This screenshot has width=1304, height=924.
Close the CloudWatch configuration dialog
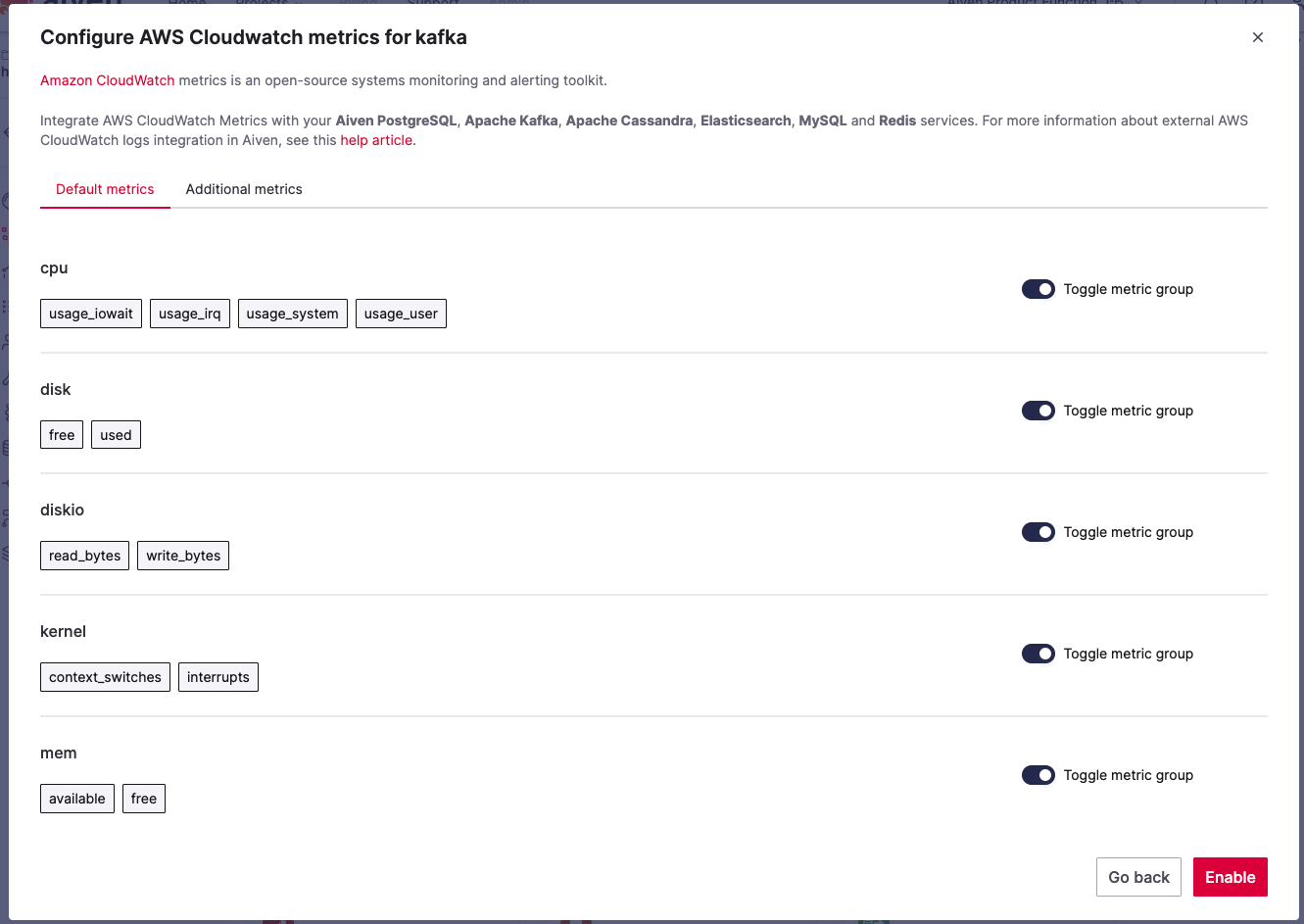pyautogui.click(x=1257, y=37)
